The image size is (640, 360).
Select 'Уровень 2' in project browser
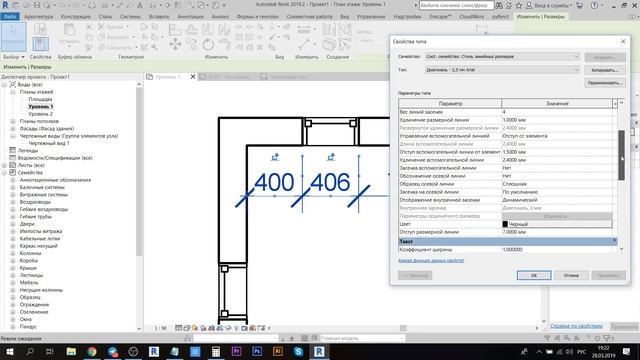41,114
